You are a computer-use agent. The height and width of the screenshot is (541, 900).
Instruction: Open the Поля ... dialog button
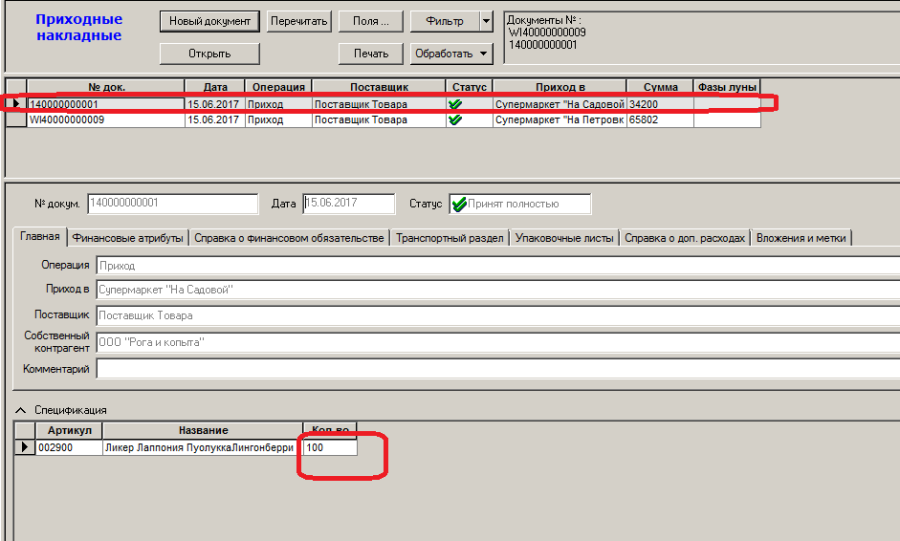click(371, 21)
